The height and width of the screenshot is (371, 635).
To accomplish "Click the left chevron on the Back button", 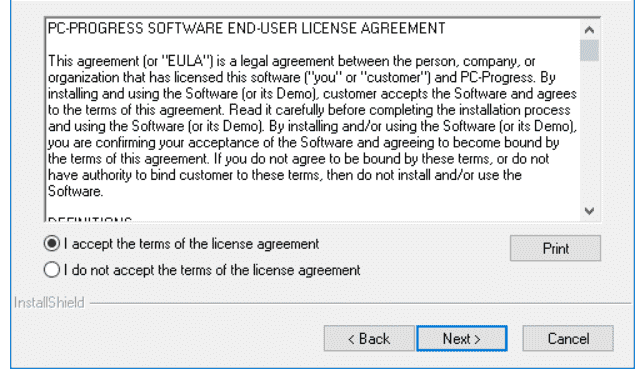I will (x=351, y=339).
